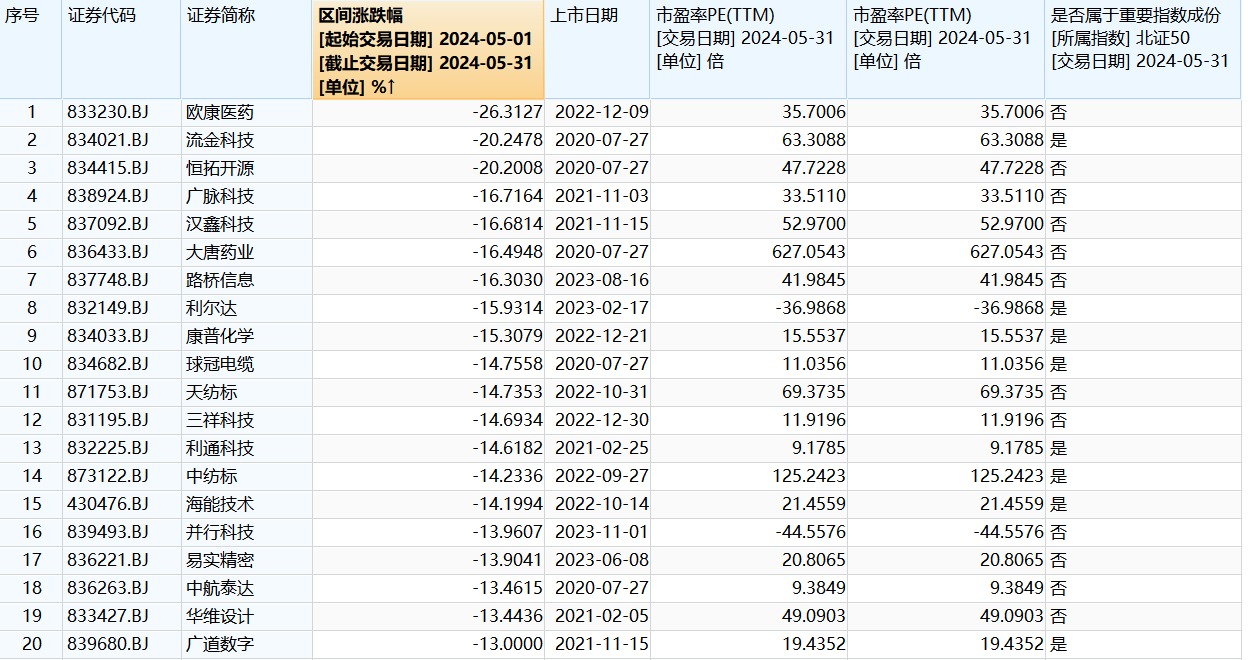The image size is (1249, 660).
Task: Select stock code 839680.BJ
Action: pos(108,644)
